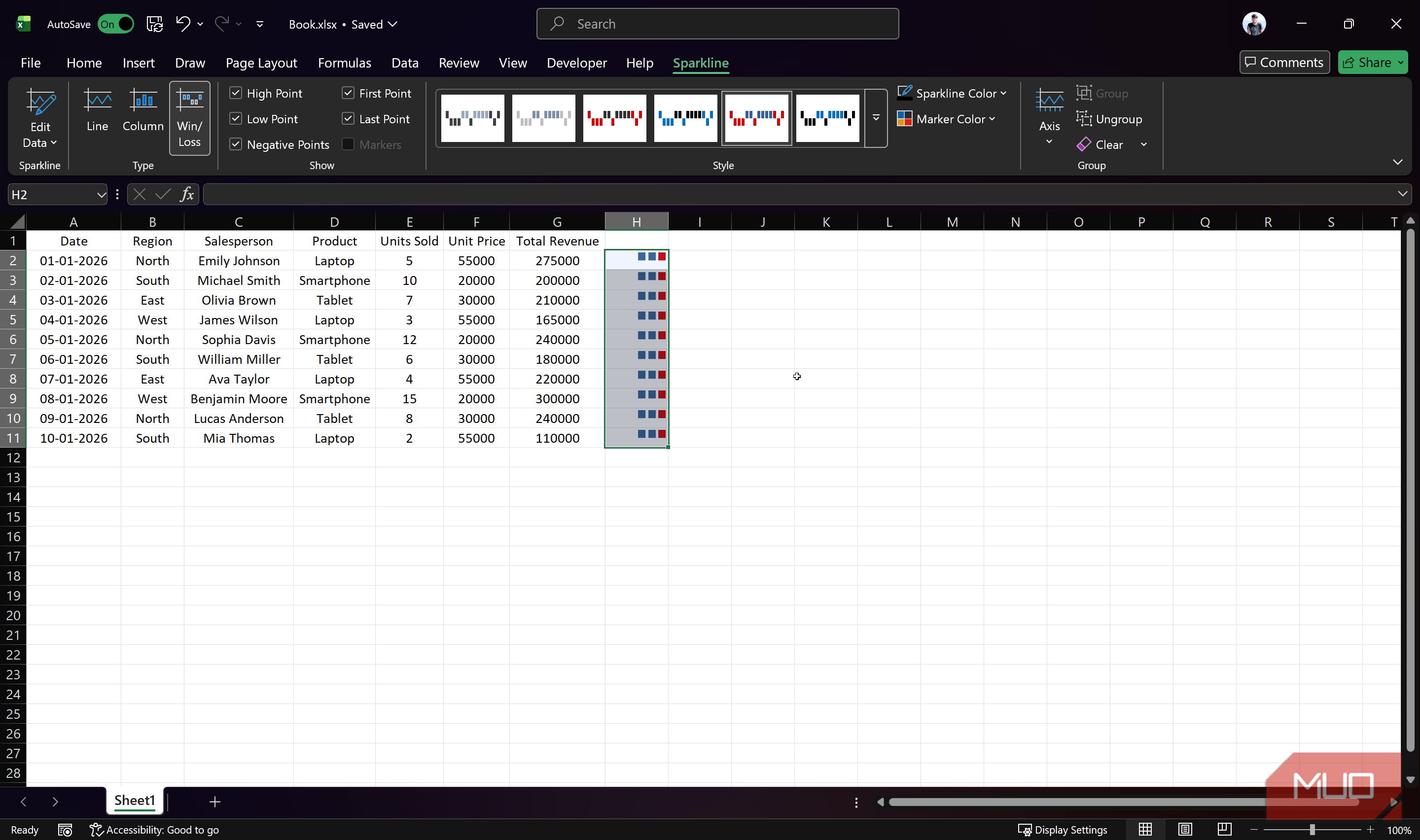Switch to Page Layout view in status bar

coord(1185,830)
